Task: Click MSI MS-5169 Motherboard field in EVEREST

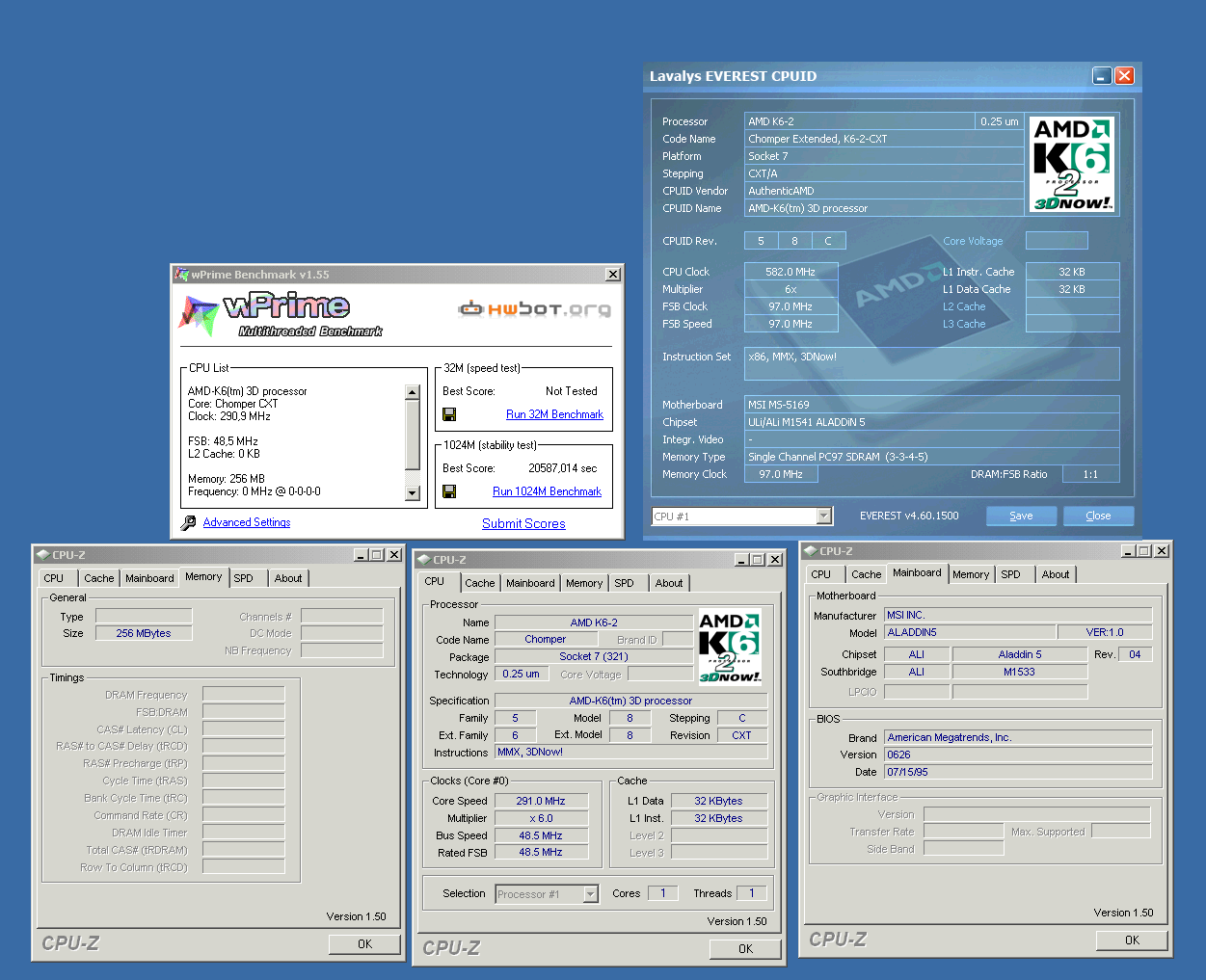Action: click(932, 405)
